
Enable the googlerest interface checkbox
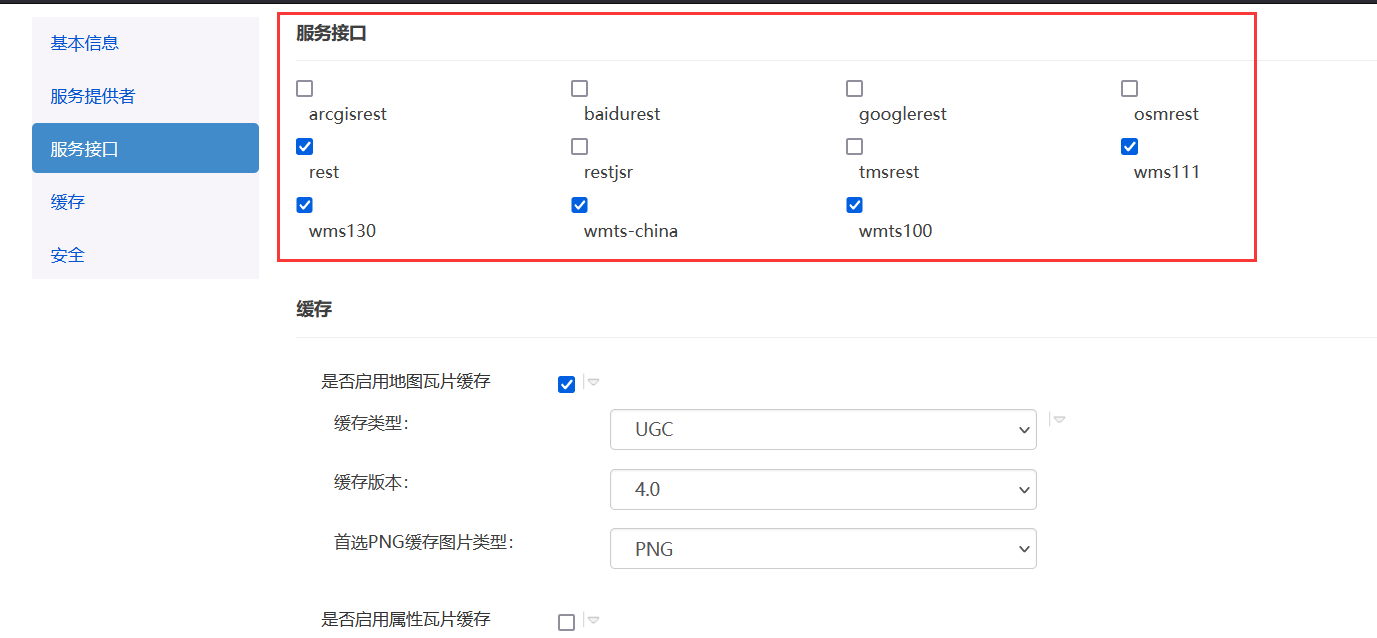click(x=855, y=89)
